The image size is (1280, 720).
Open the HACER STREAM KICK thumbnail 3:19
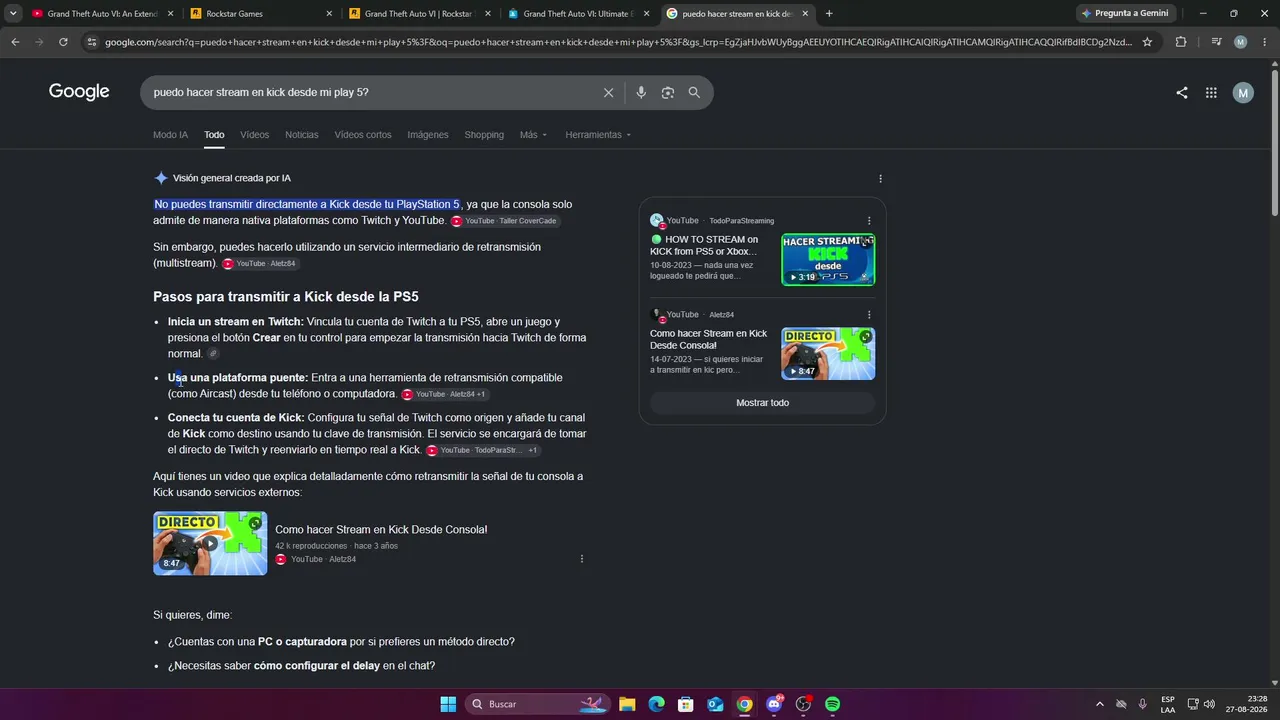pyautogui.click(x=828, y=259)
